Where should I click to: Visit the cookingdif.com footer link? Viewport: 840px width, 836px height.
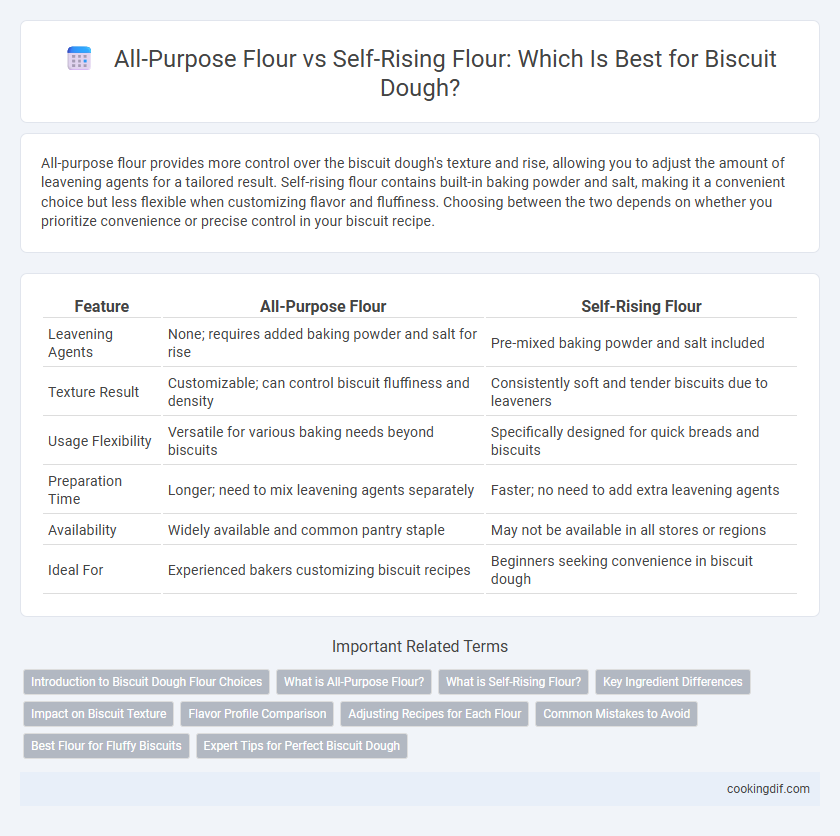(768, 789)
